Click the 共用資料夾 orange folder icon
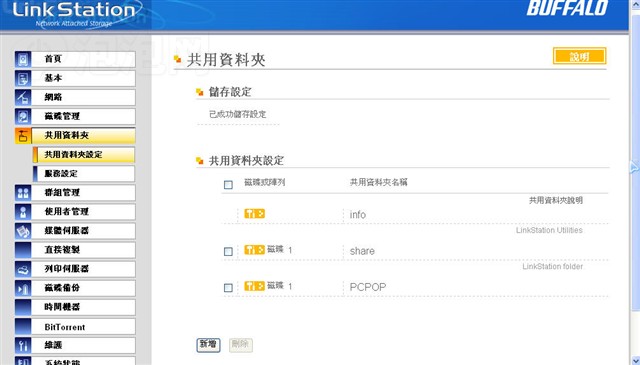Image resolution: width=640 pixels, height=365 pixels. pos(23,136)
